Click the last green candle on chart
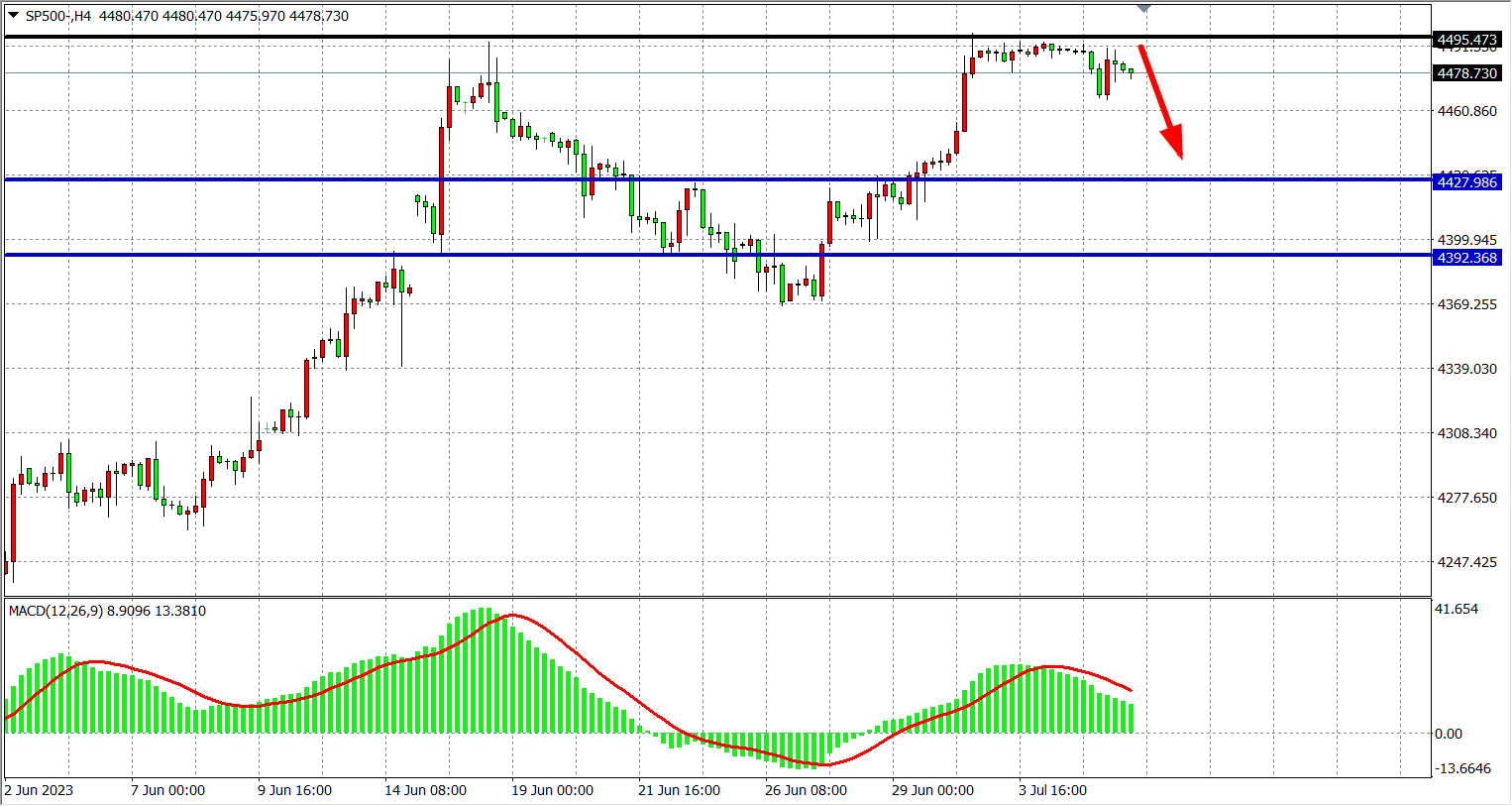Viewport: 1512px width, 806px height. click(1132, 71)
